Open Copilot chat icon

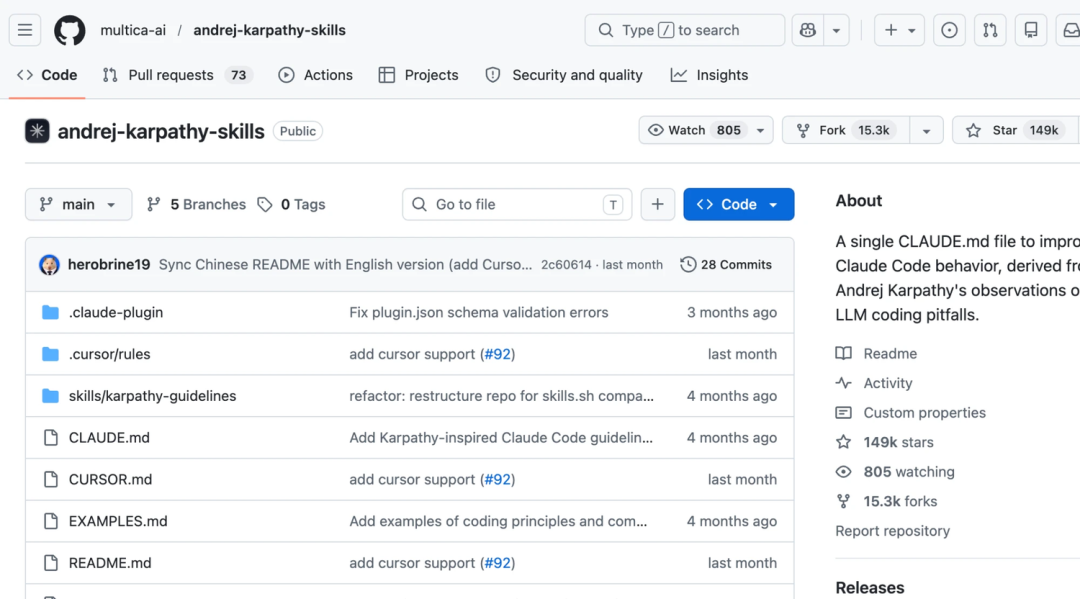(807, 30)
